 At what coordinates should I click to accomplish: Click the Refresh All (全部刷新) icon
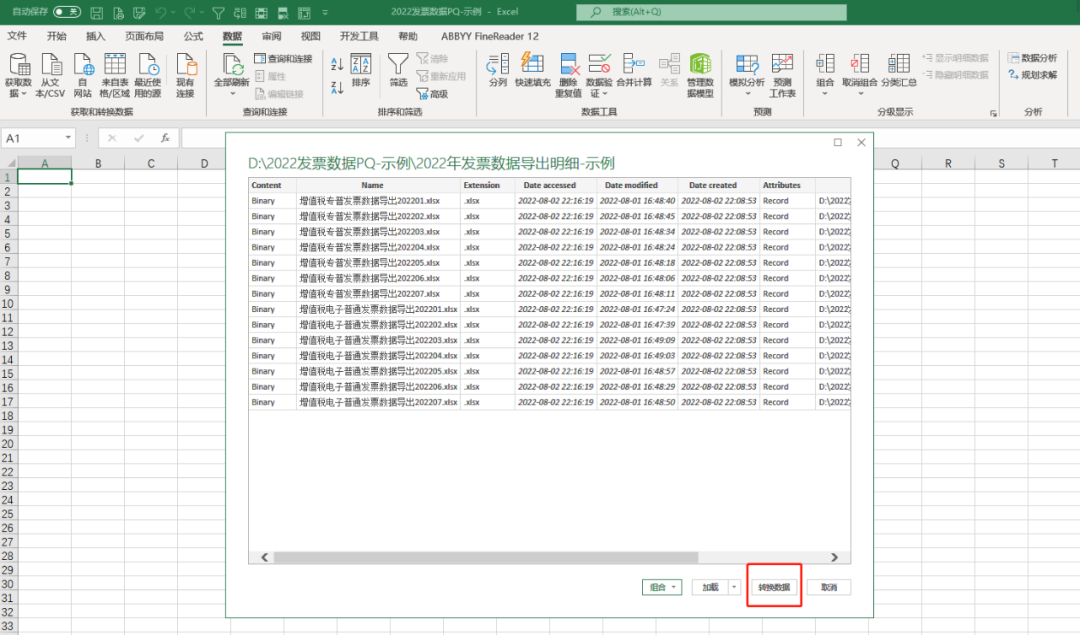(x=231, y=65)
